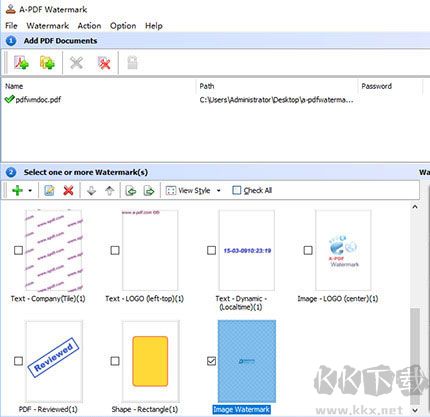
Task: Select the PDF - Reviewed stamp thumbnail
Action: pos(54,361)
